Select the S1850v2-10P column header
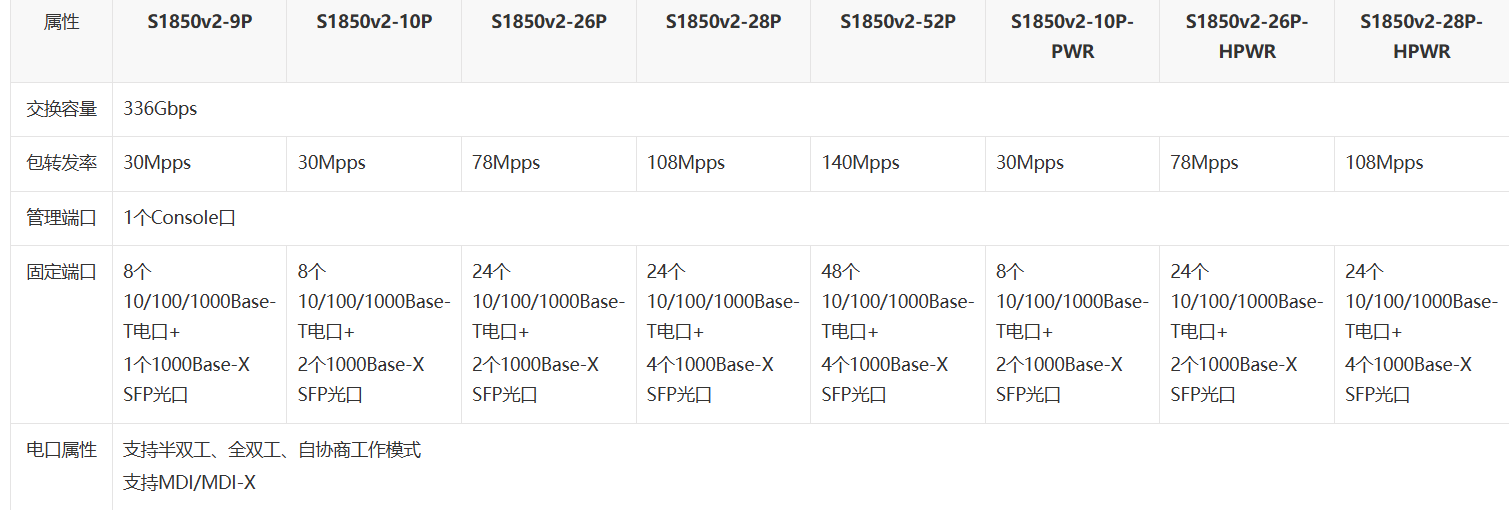Viewport: 1509px width, 510px height. tap(374, 22)
